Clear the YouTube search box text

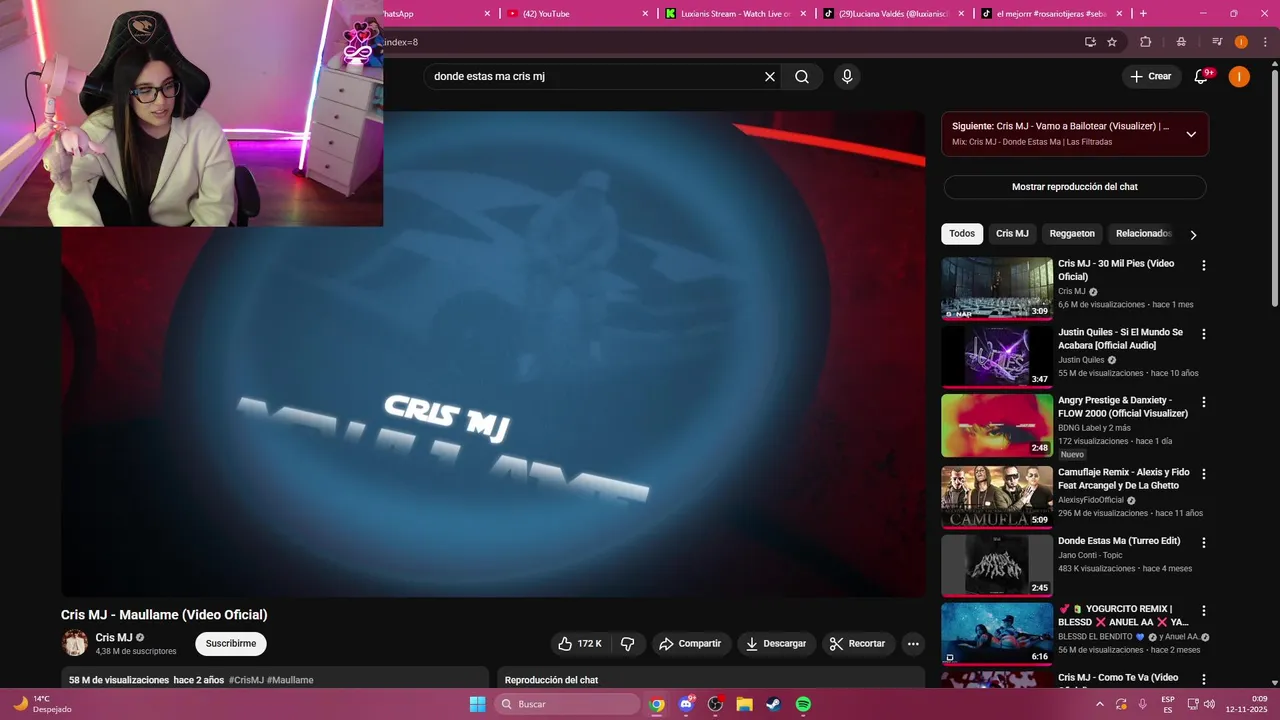tap(770, 77)
